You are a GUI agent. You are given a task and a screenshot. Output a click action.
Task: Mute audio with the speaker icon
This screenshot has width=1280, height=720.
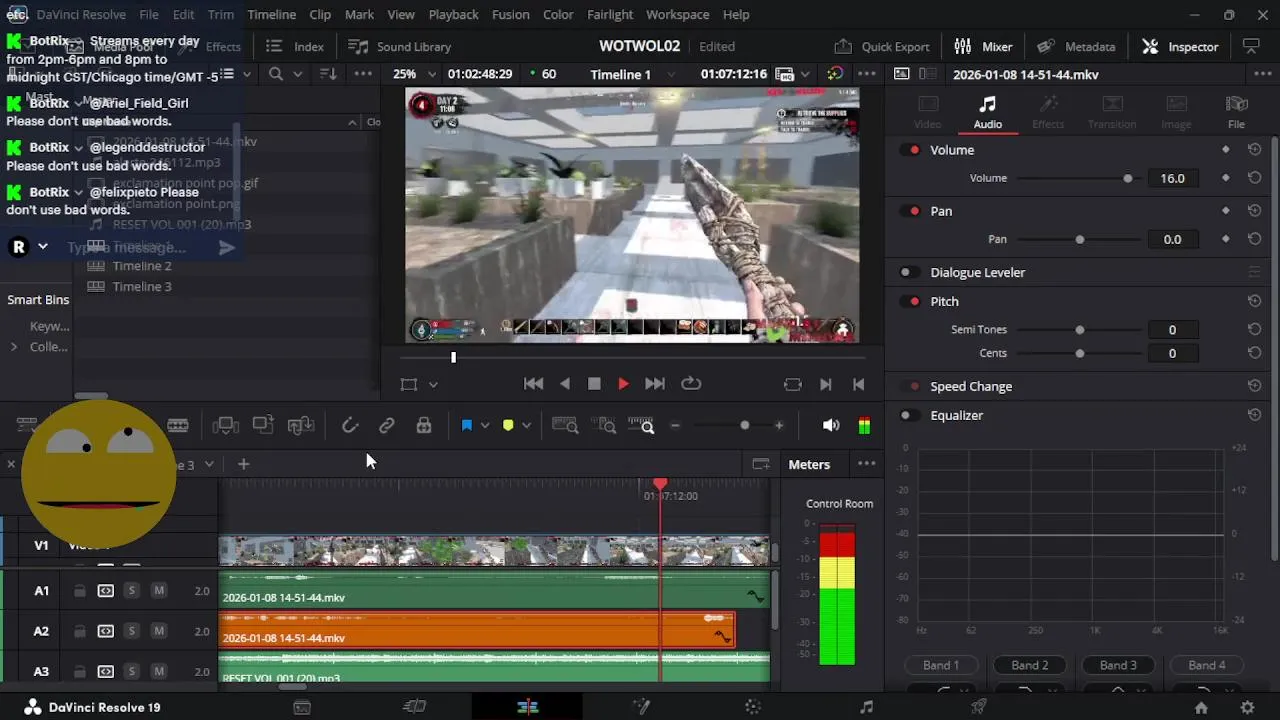coord(831,426)
